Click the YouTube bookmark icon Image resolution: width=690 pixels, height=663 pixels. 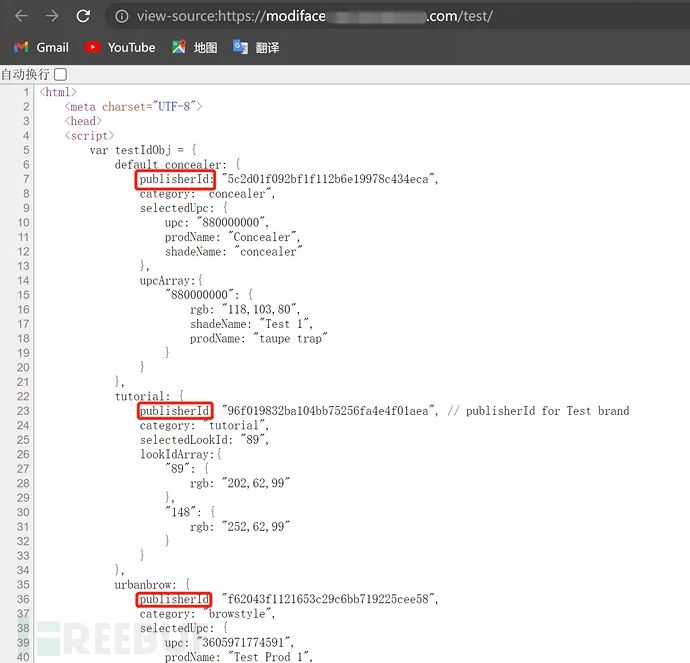(92, 47)
